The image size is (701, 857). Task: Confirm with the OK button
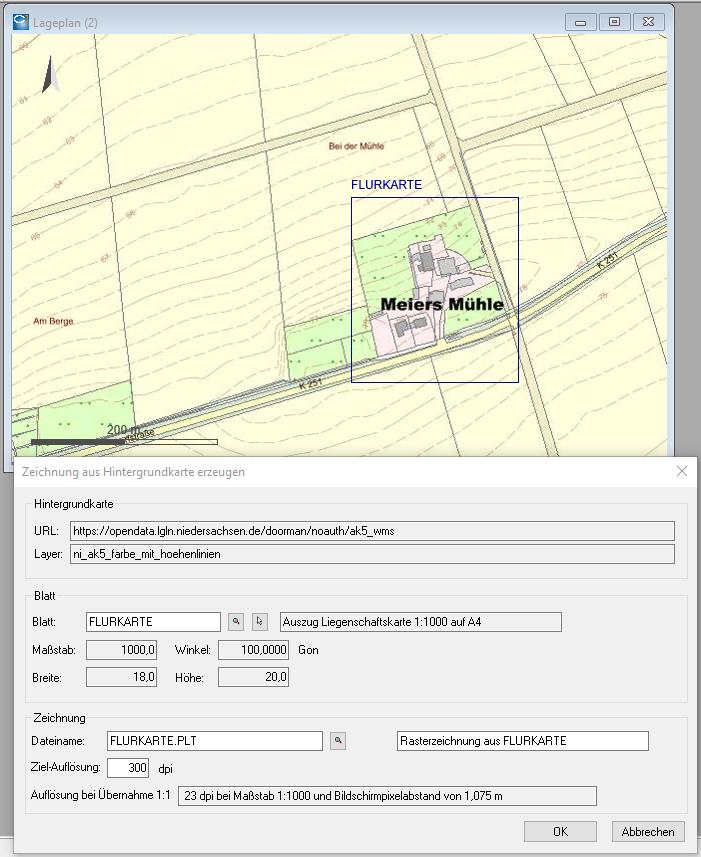click(560, 831)
